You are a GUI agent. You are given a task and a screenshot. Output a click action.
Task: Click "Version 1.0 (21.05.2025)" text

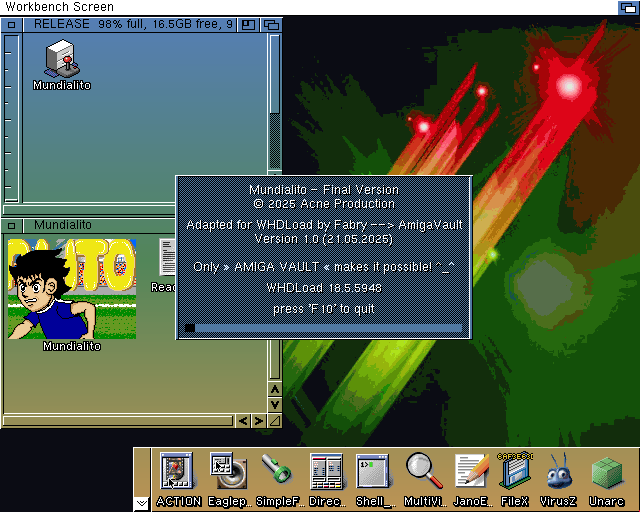[x=324, y=239]
